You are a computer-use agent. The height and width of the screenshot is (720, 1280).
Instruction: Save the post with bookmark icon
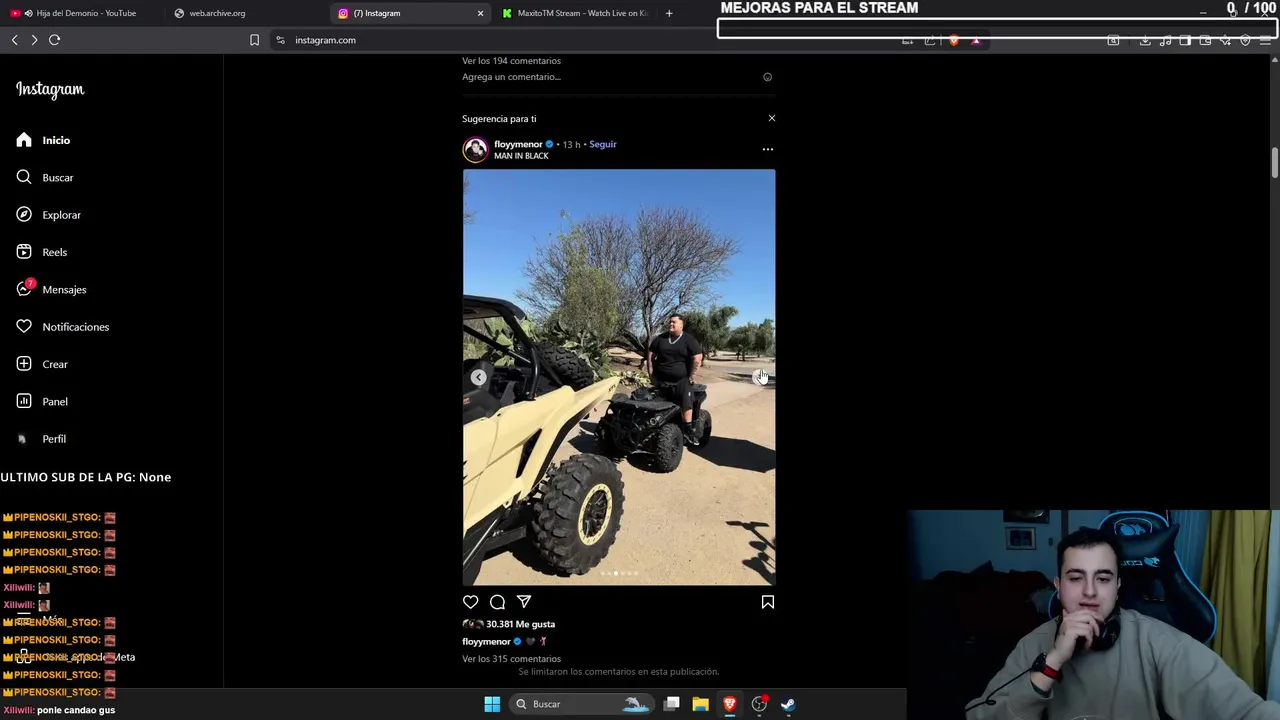coord(768,602)
